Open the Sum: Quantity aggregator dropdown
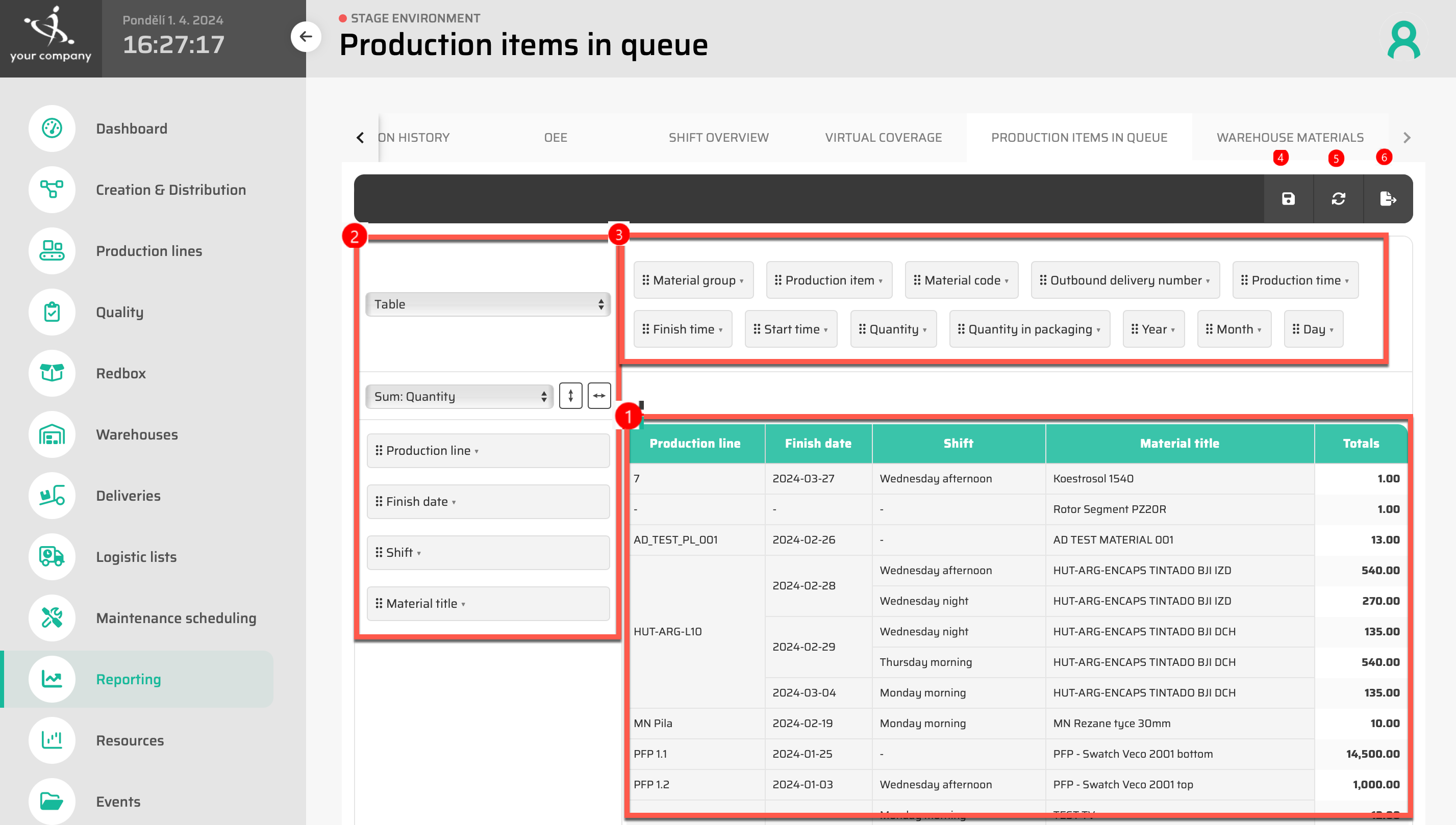 (x=459, y=396)
